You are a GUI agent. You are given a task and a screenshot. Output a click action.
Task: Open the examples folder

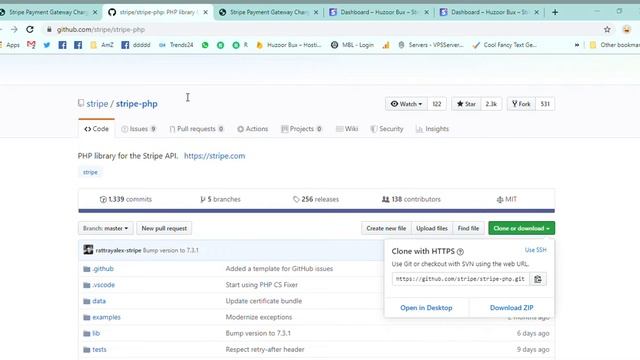tap(106, 317)
